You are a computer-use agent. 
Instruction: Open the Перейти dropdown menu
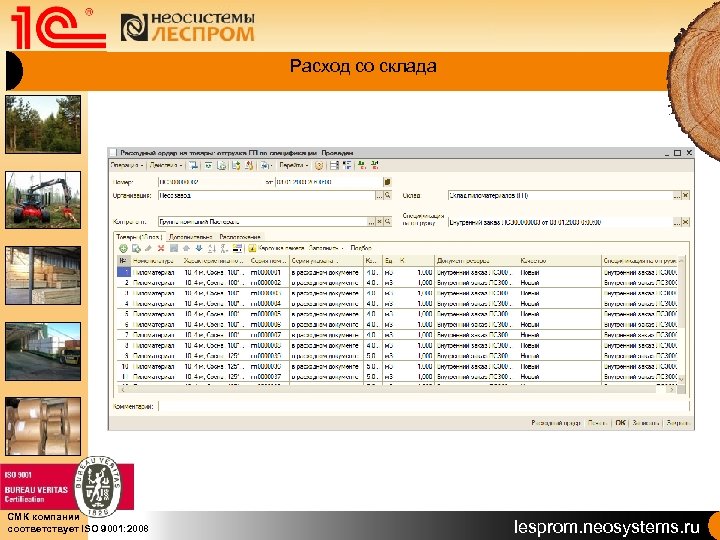(294, 165)
